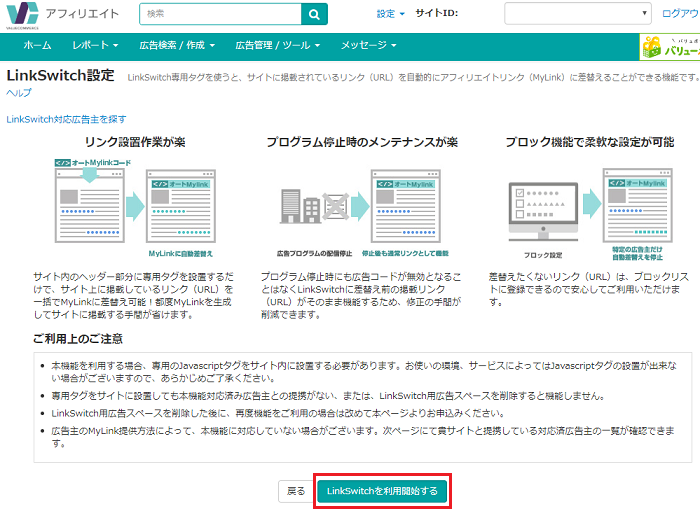Click LinkSwitchを利用開始する button
The height and width of the screenshot is (525, 700).
coord(382,491)
